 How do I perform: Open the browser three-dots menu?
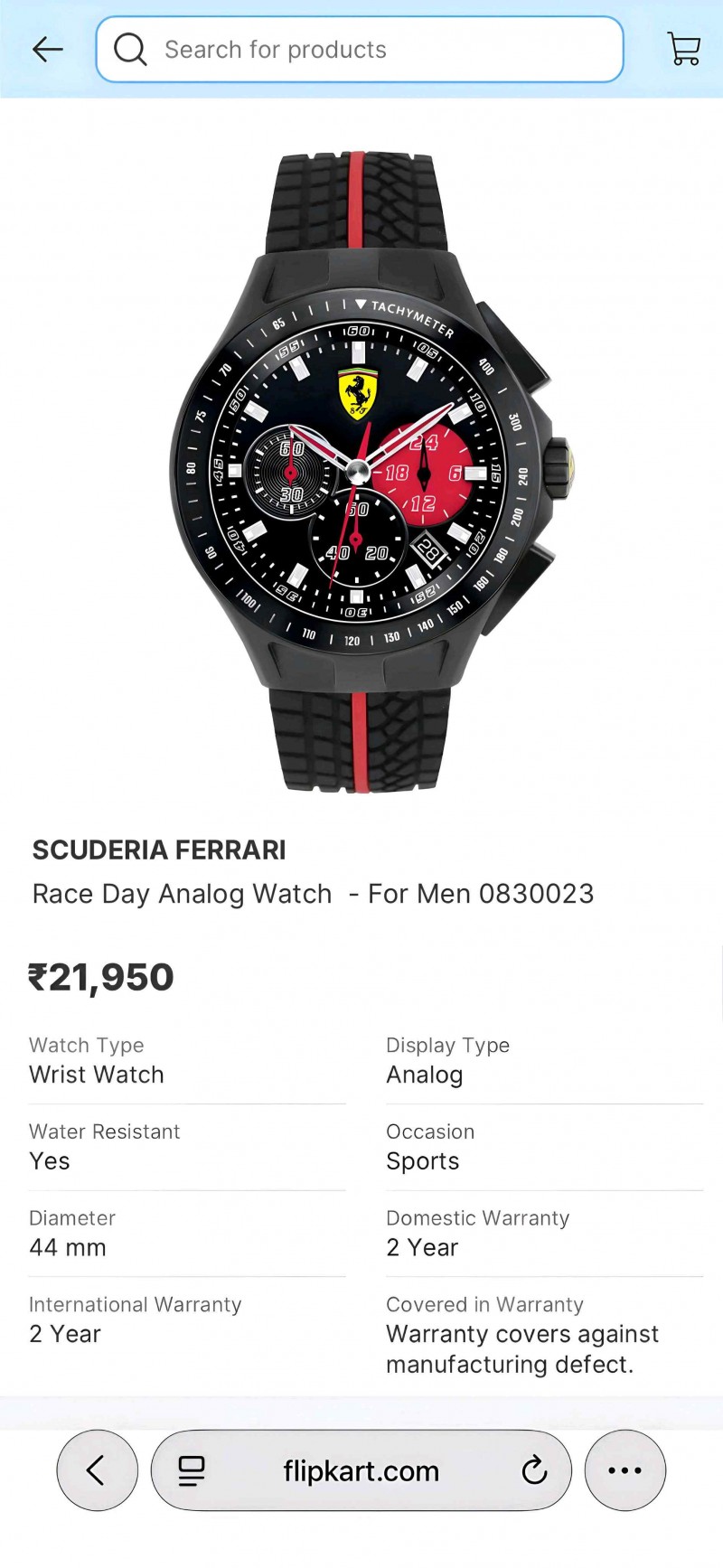(625, 1470)
